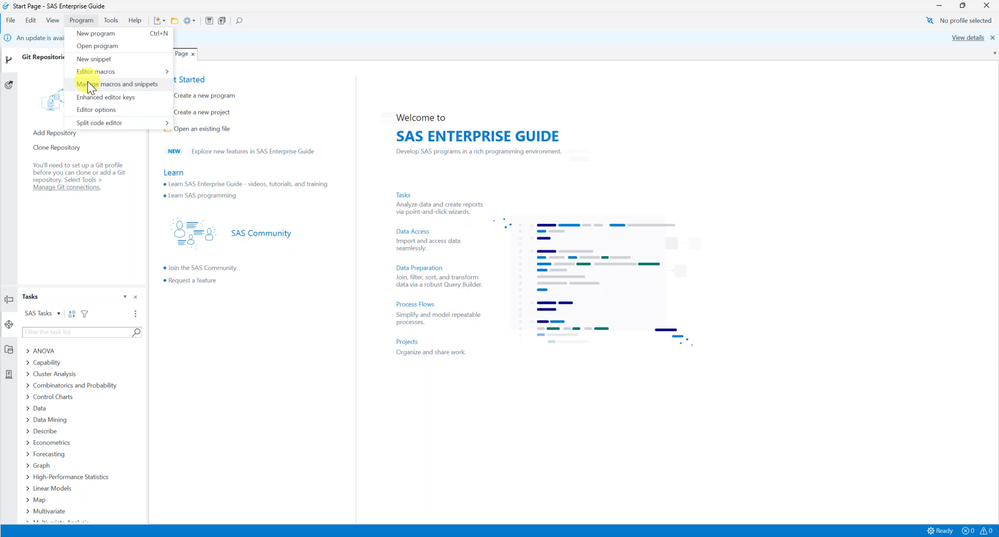This screenshot has width=999, height=537.
Task: Open the Tasks panel header dropdown arrow
Action: click(x=125, y=297)
